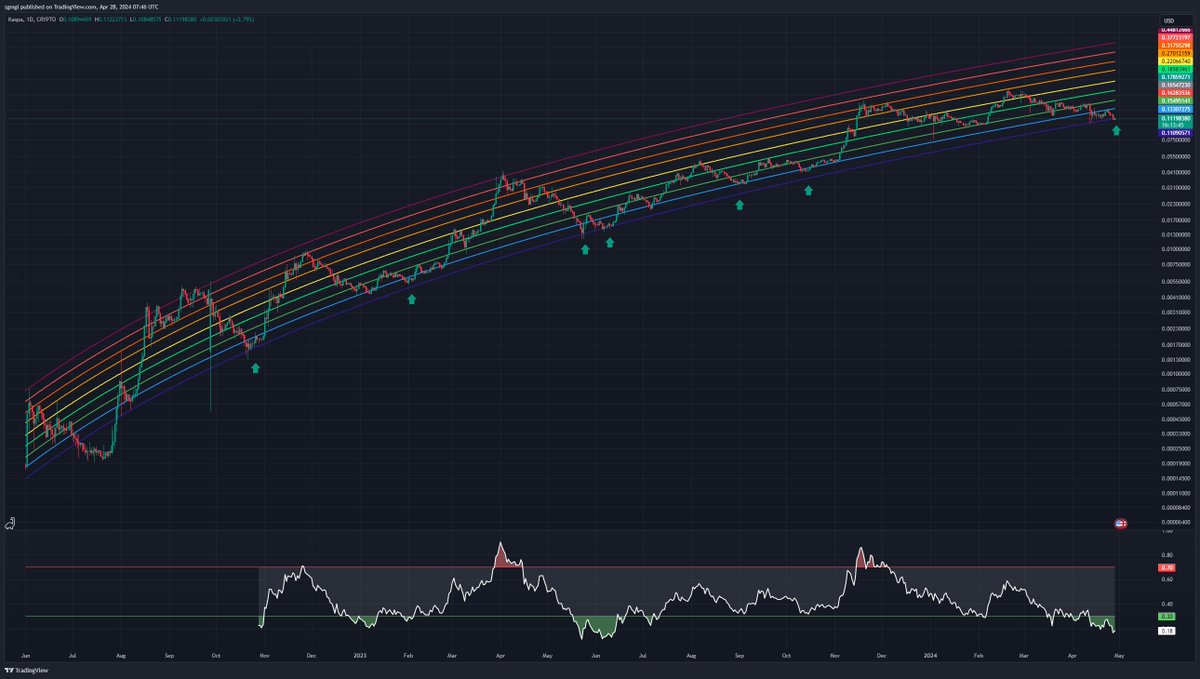1200x679 pixels.
Task: Select the 0.13307275 blue price label
Action: (x=1175, y=109)
